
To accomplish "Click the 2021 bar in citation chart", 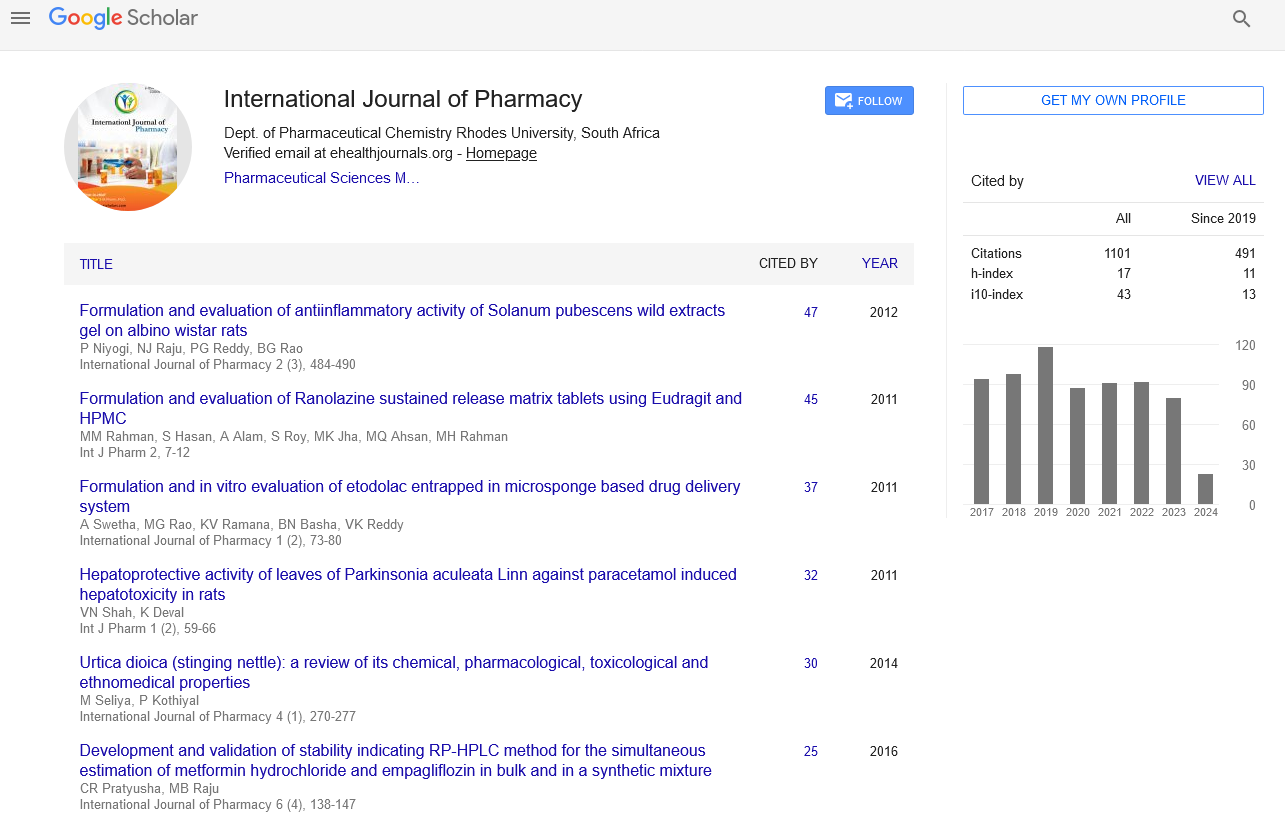I will 1109,443.
